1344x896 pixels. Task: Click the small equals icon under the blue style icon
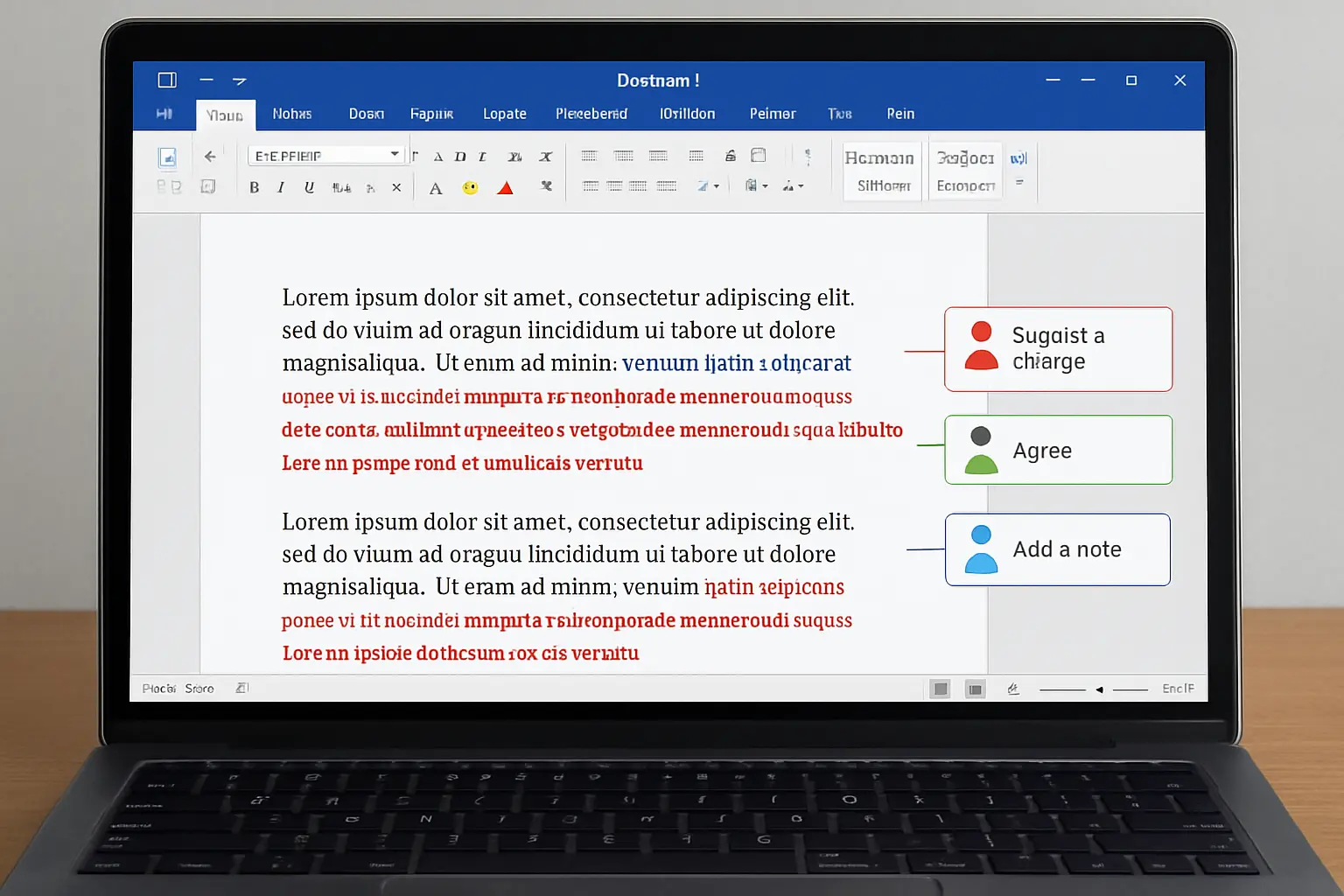click(1019, 183)
